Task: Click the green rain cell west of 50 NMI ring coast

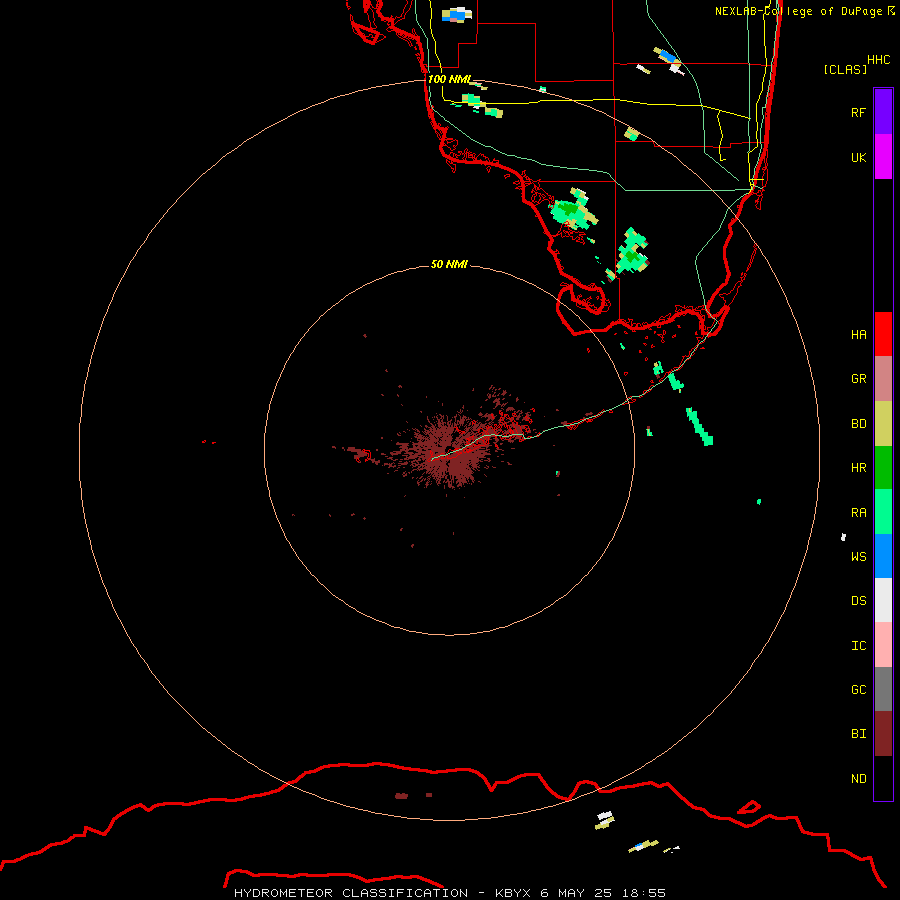Action: click(x=574, y=211)
